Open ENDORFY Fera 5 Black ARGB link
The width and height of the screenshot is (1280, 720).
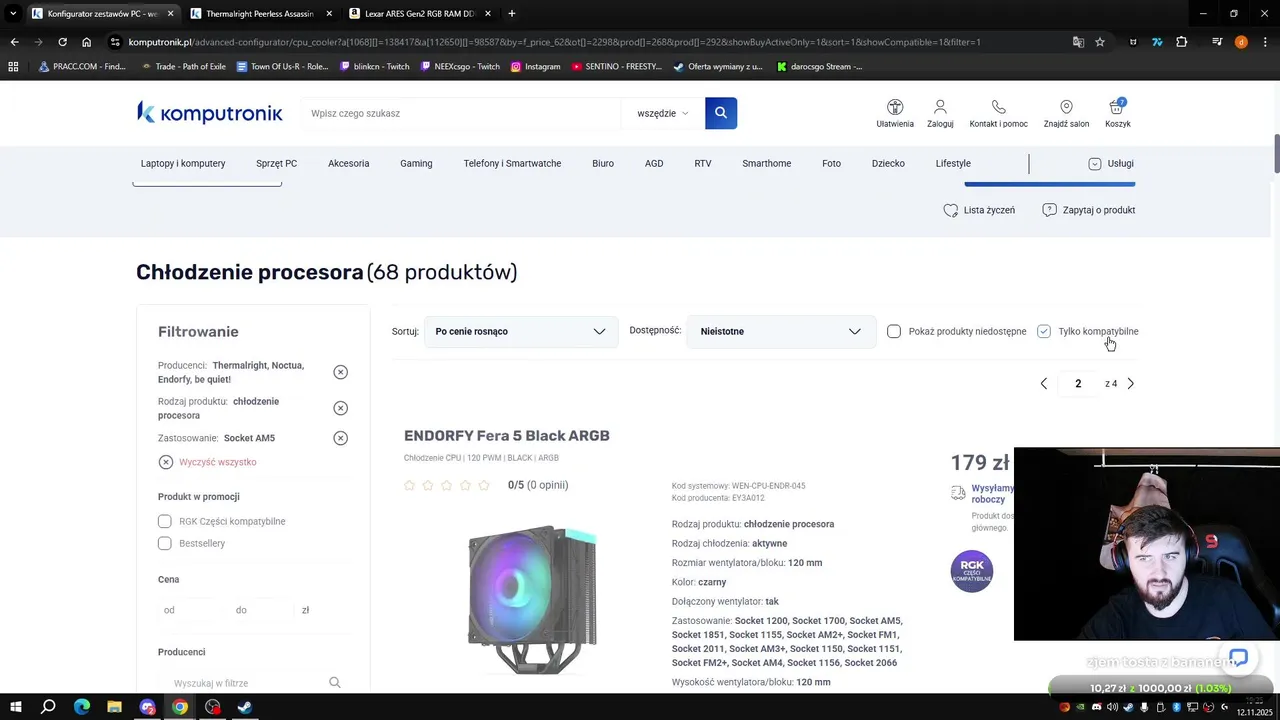coord(506,435)
